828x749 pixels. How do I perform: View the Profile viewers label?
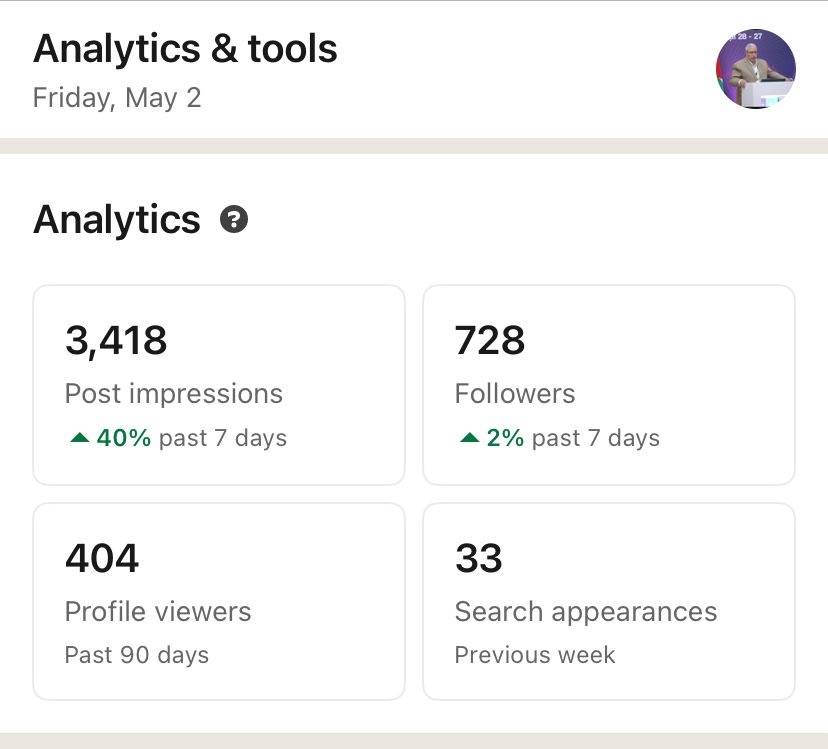(x=158, y=612)
